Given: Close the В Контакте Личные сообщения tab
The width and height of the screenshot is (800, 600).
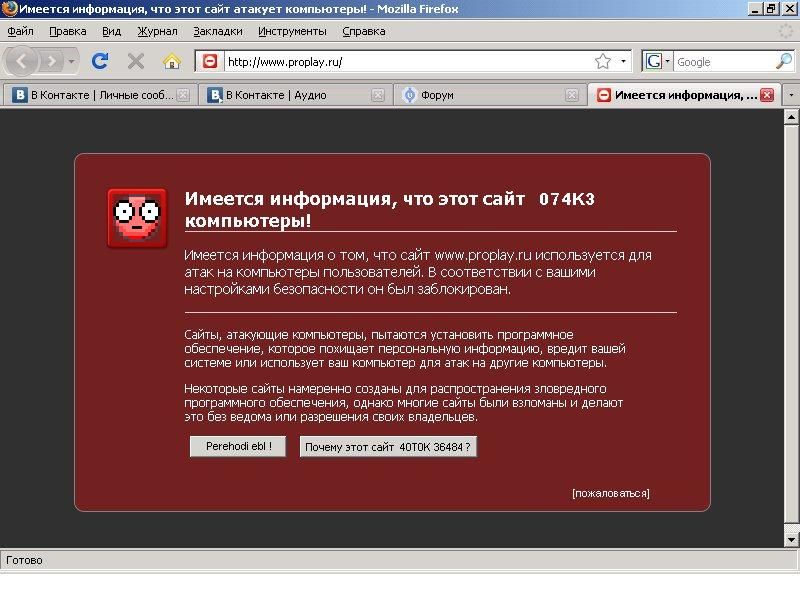Looking at the screenshot, I should point(183,95).
